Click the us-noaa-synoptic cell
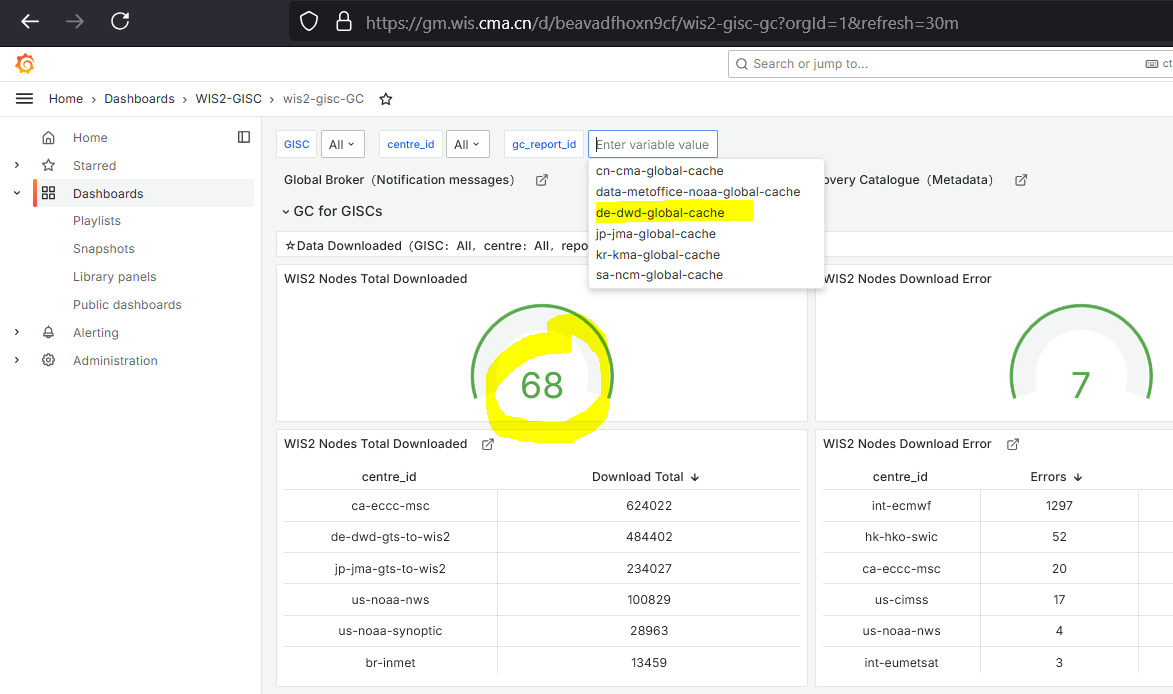Screen dimensions: 1173x694 pyautogui.click(x=391, y=631)
